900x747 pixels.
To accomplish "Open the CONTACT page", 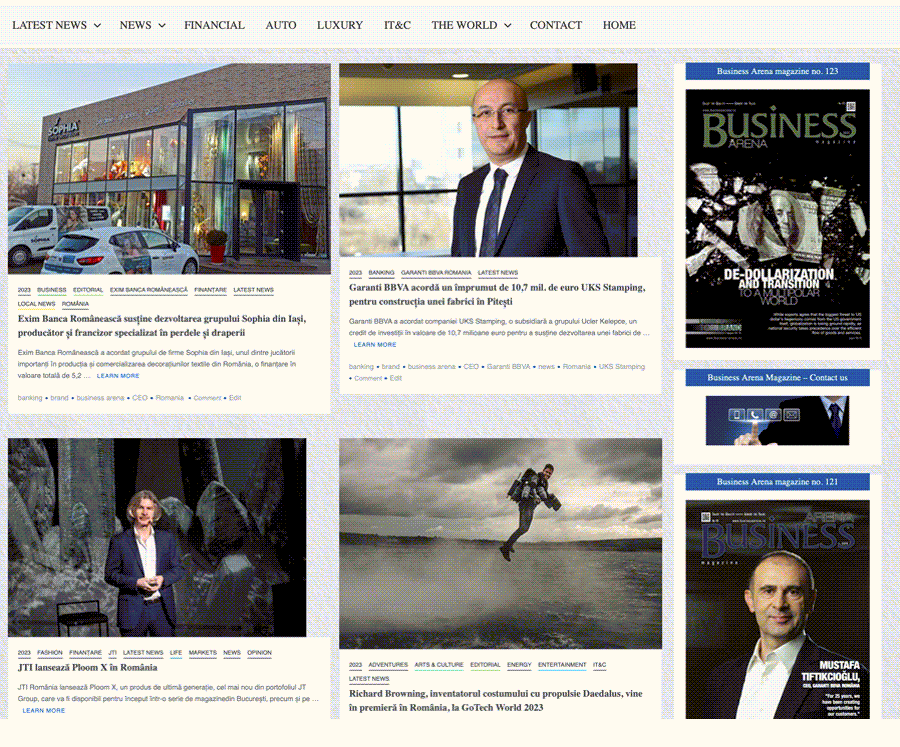I will click(556, 25).
